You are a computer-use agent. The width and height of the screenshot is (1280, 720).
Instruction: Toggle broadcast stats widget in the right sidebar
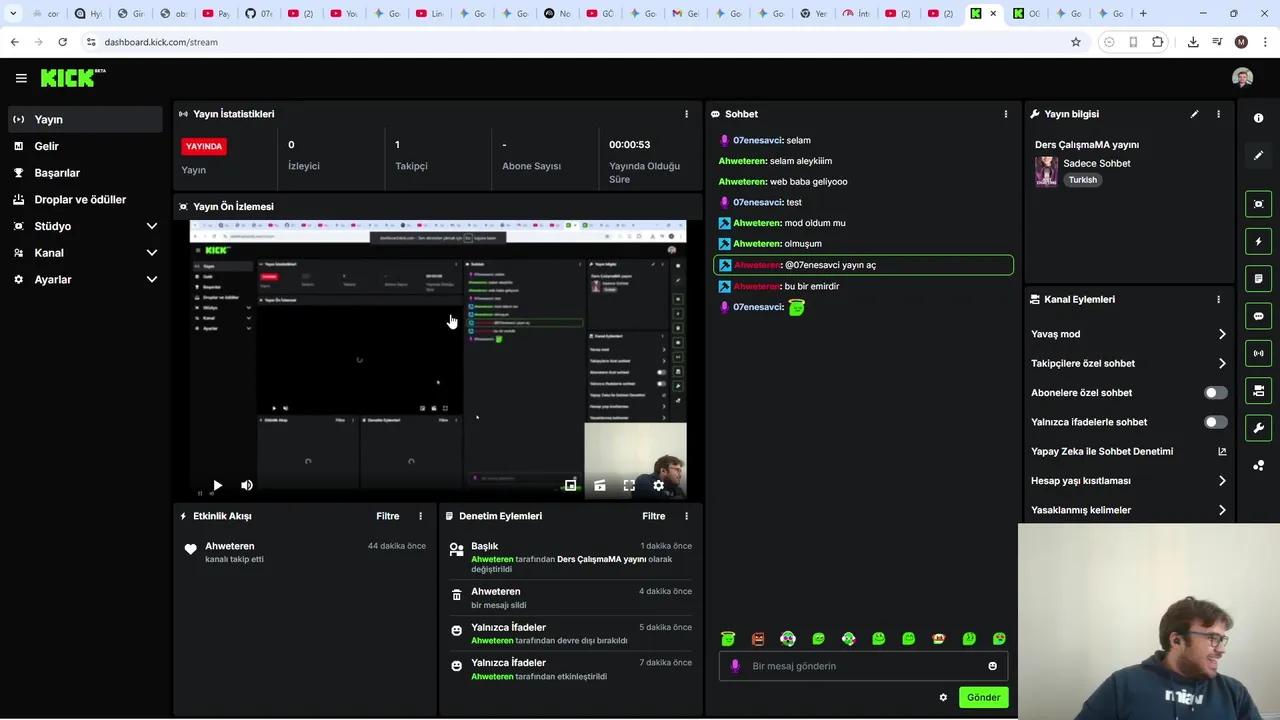coord(1258,353)
